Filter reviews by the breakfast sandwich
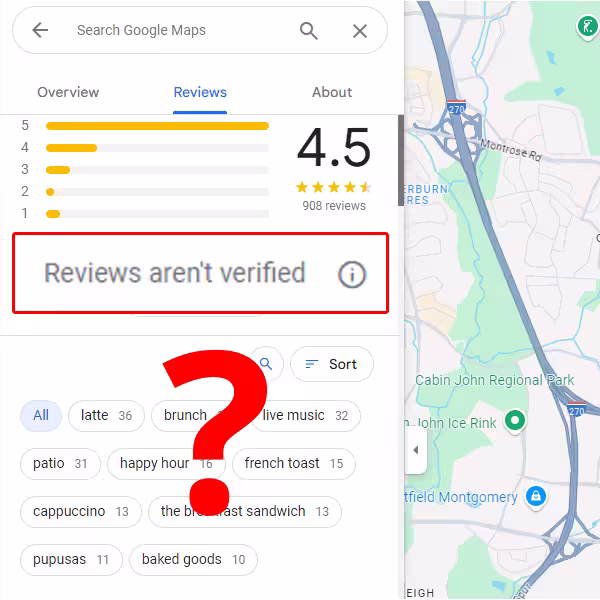The height and width of the screenshot is (600, 600). pos(245,512)
